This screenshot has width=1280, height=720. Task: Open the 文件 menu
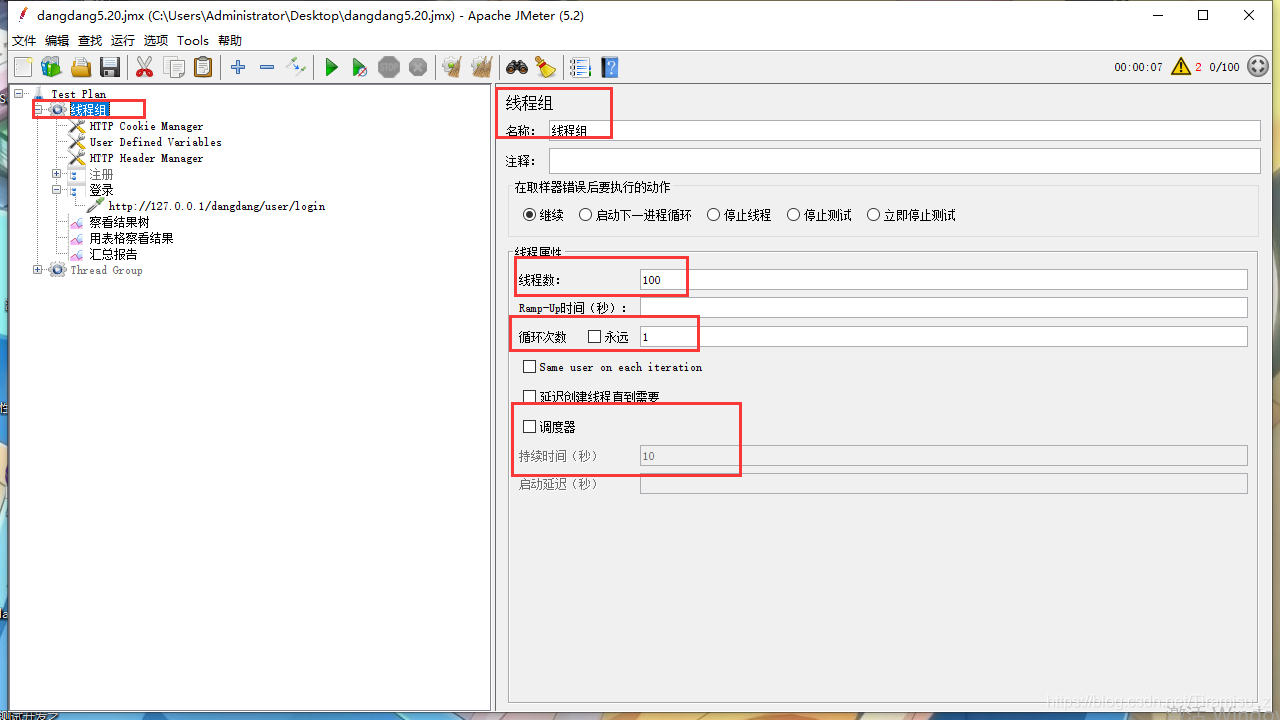click(x=24, y=41)
